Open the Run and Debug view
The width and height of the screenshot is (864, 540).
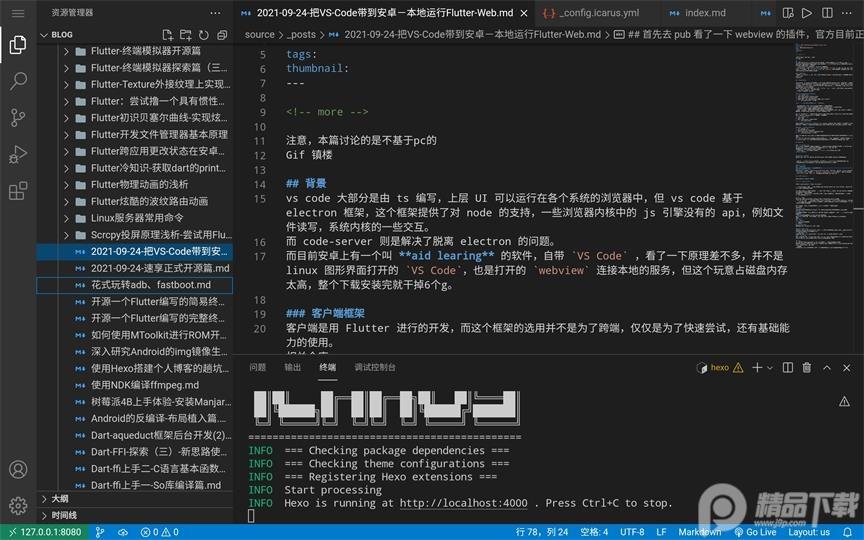[x=17, y=154]
